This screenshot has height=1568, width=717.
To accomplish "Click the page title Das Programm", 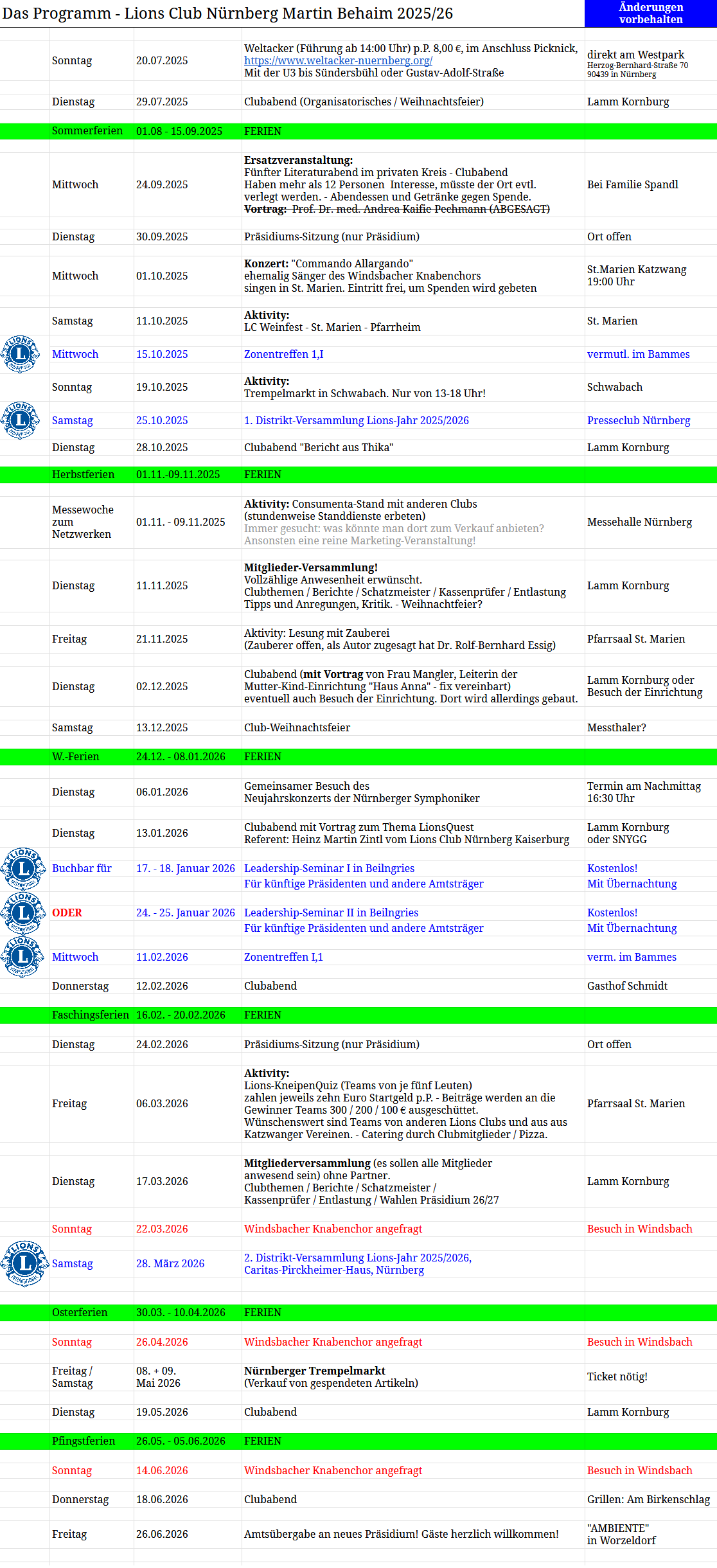I will click(57, 13).
